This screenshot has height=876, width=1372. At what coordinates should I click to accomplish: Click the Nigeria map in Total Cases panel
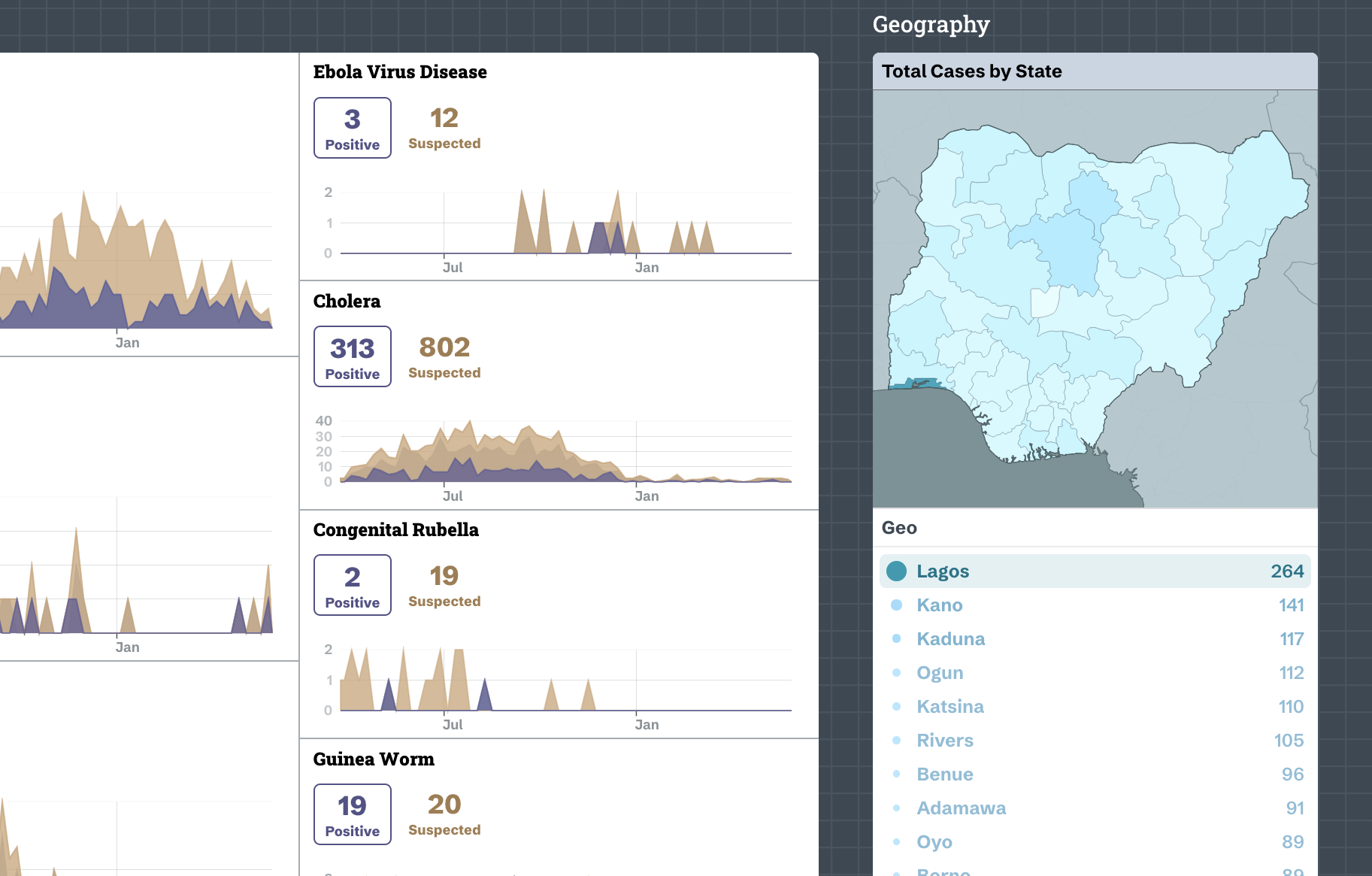tap(1095, 299)
